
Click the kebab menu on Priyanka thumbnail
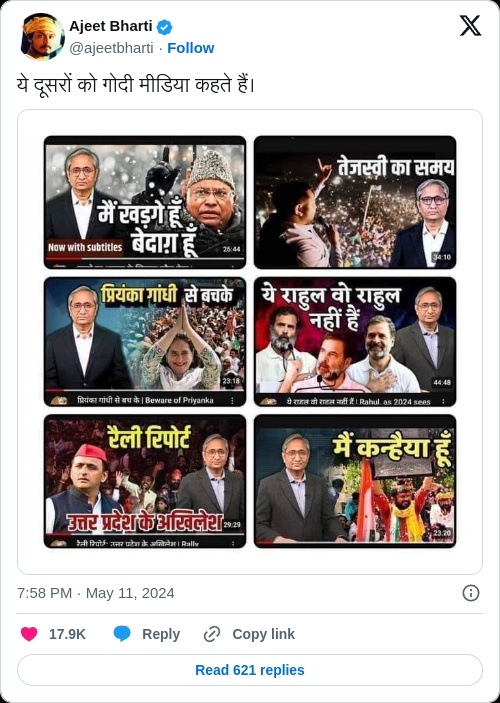click(x=232, y=400)
